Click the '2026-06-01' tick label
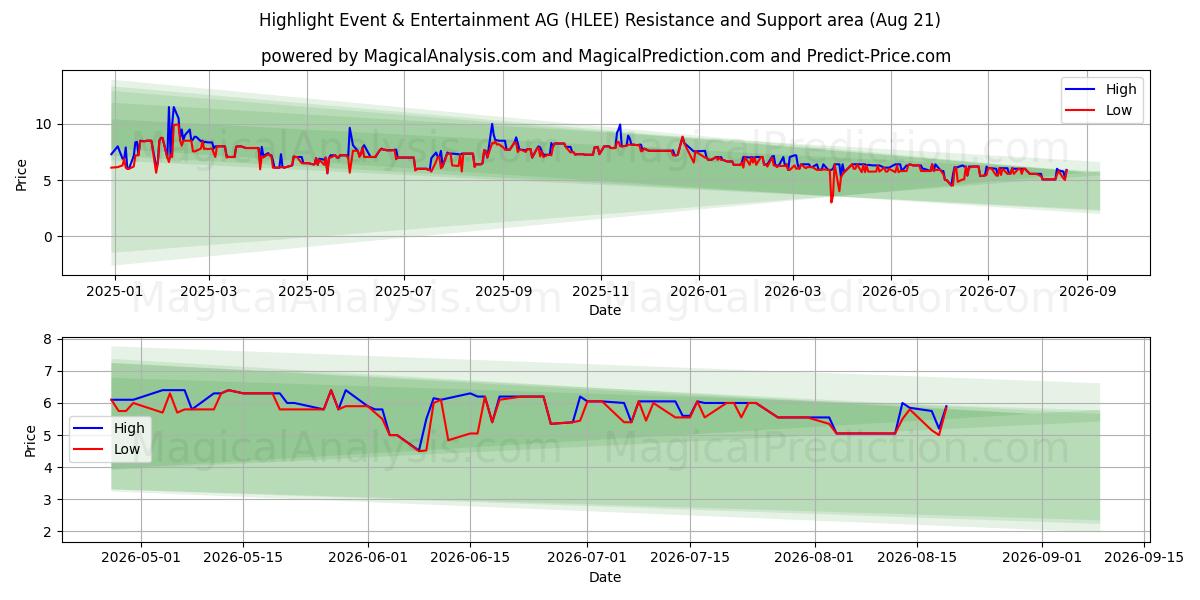This screenshot has width=1200, height=600. [x=368, y=557]
